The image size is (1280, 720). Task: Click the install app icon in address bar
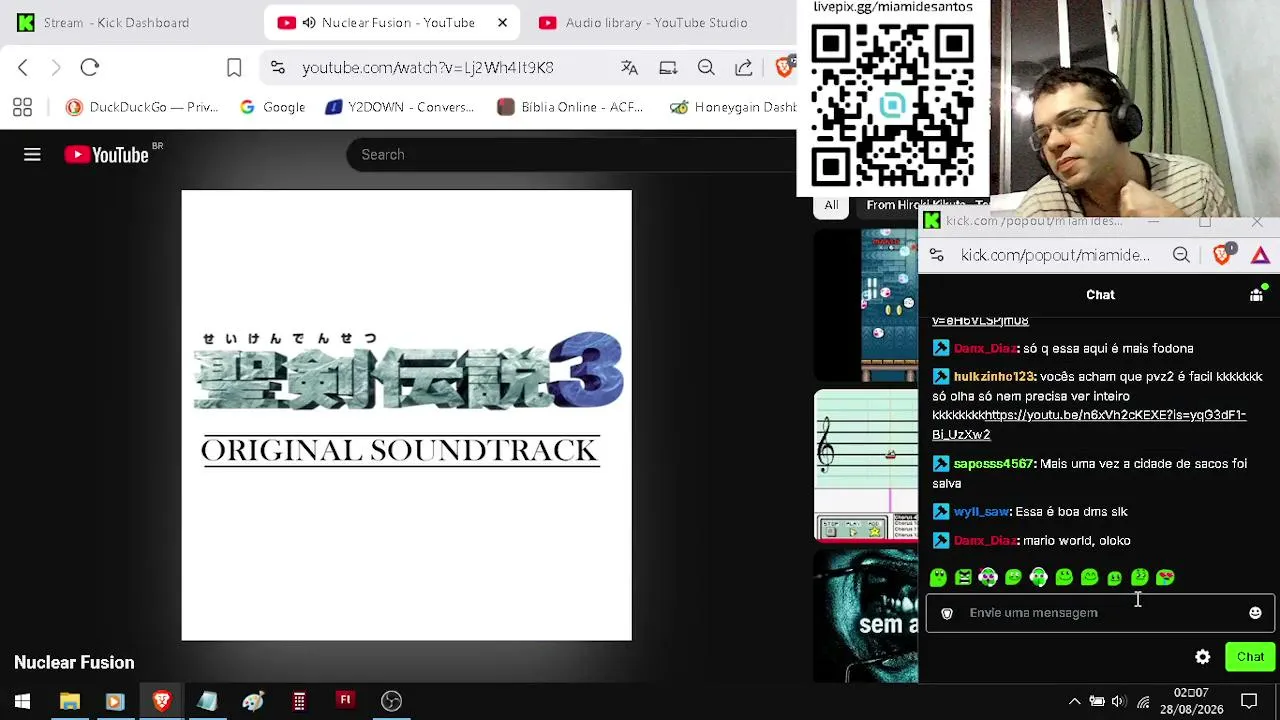tap(668, 67)
